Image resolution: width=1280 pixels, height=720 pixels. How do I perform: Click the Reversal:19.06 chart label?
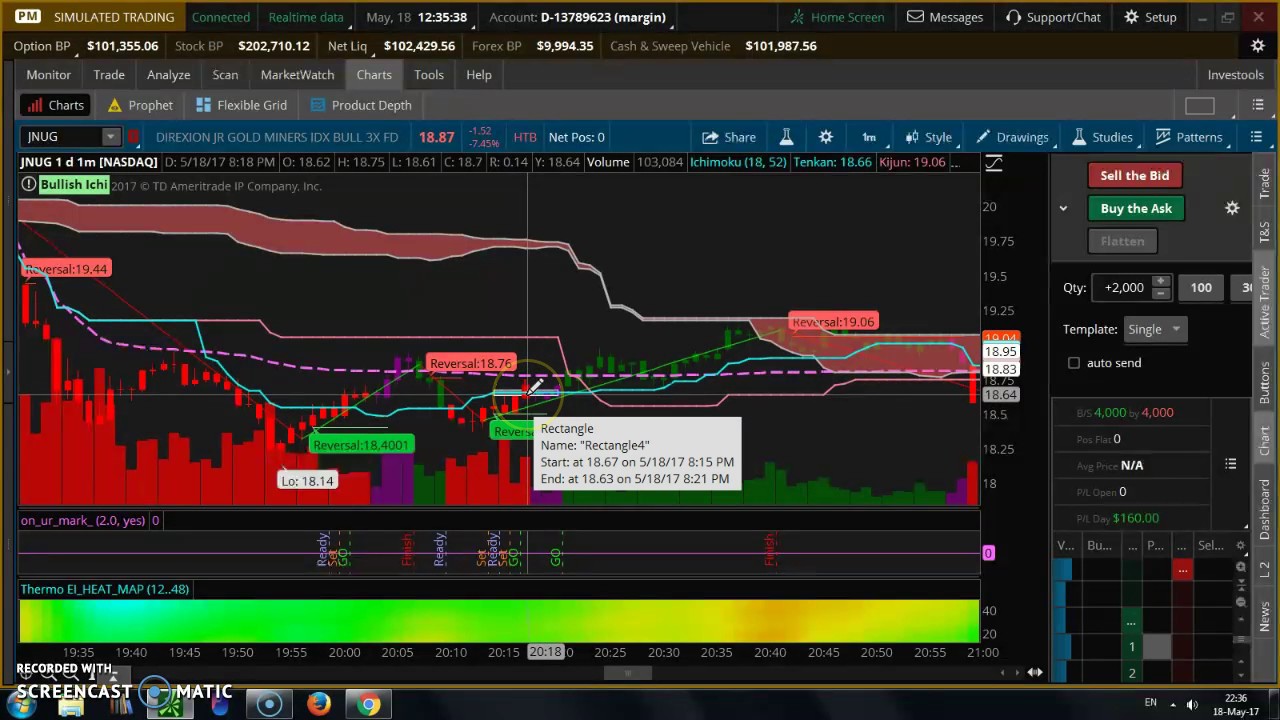coord(832,322)
